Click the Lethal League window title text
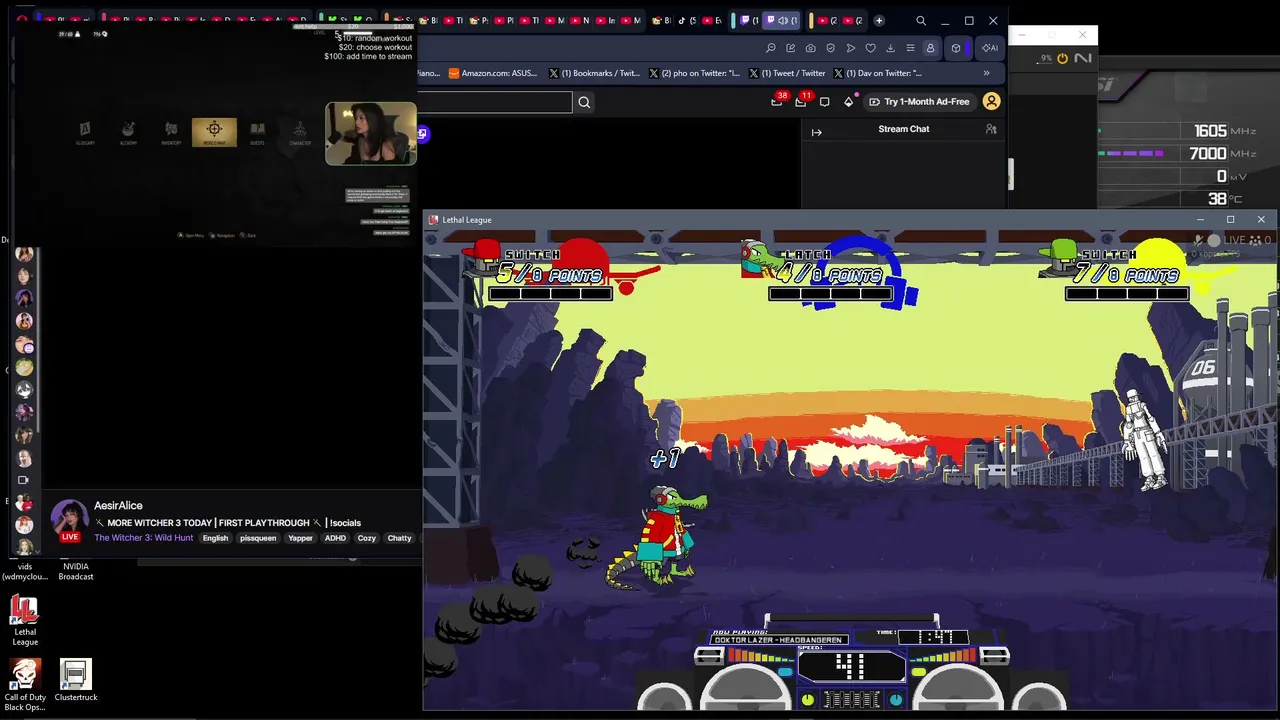This screenshot has height=720, width=1280. (467, 220)
